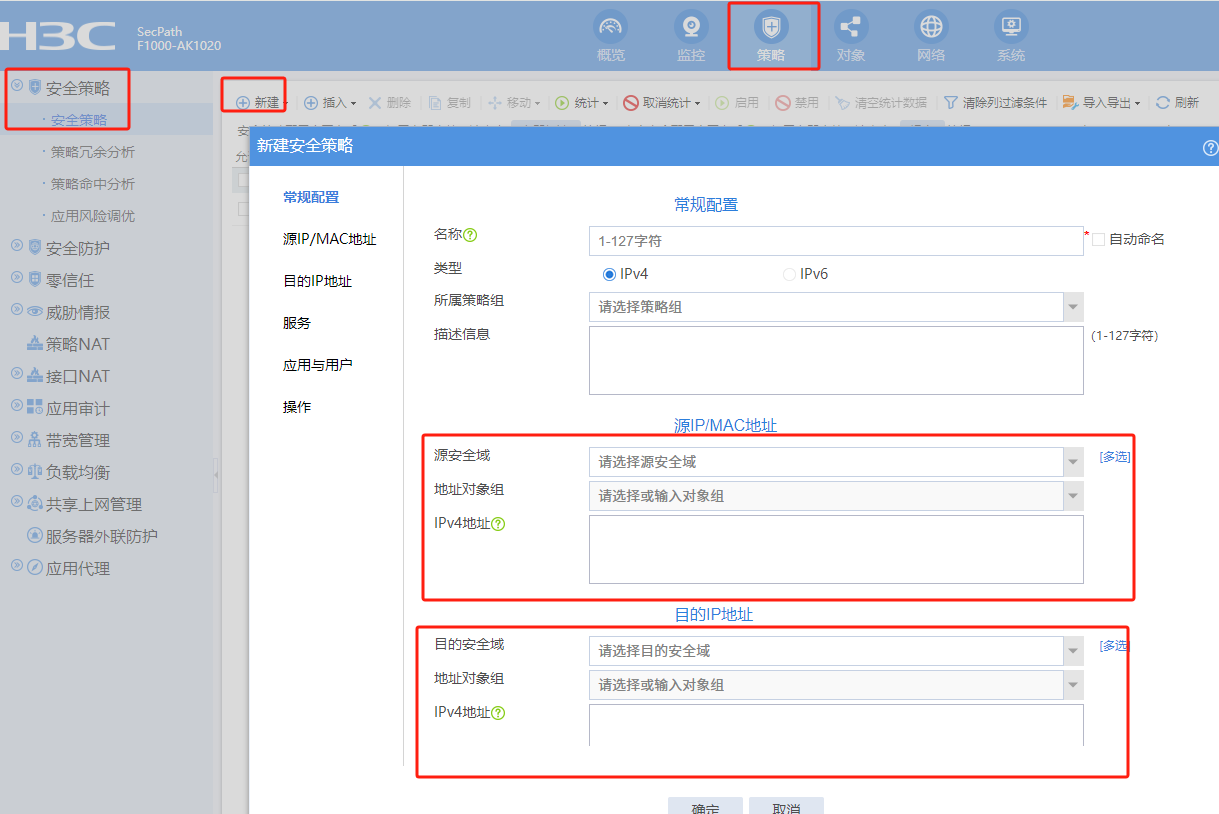
Task: Click the 取消 cancel button
Action: tap(786, 807)
